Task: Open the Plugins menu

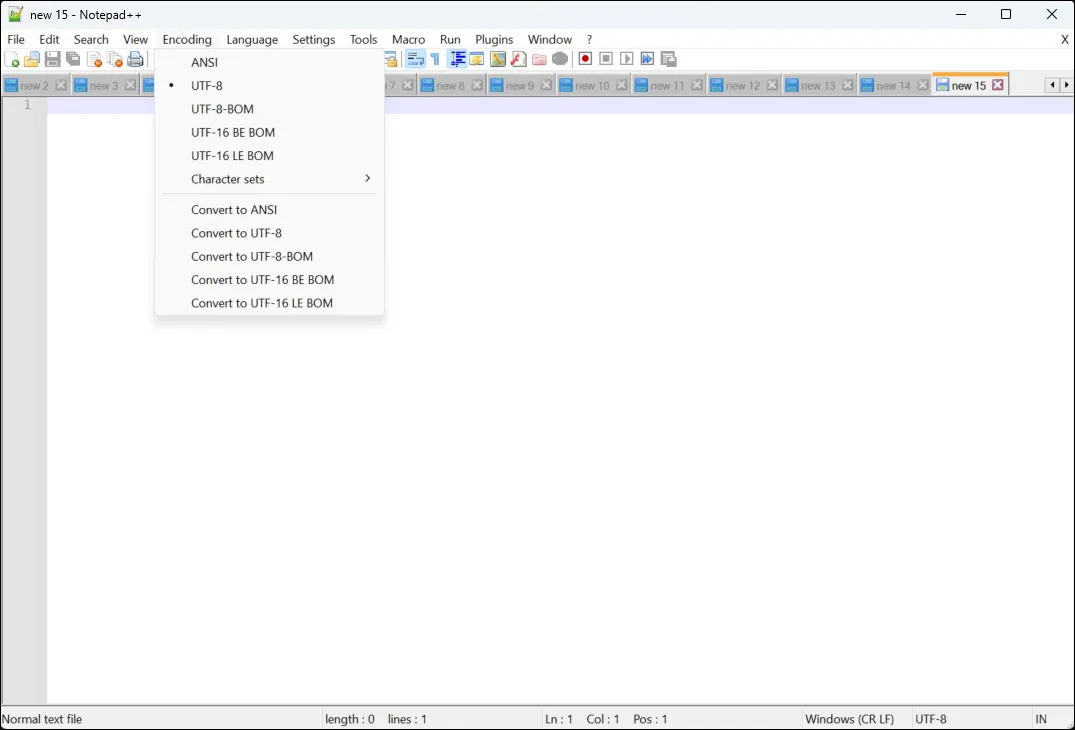Action: 494,39
